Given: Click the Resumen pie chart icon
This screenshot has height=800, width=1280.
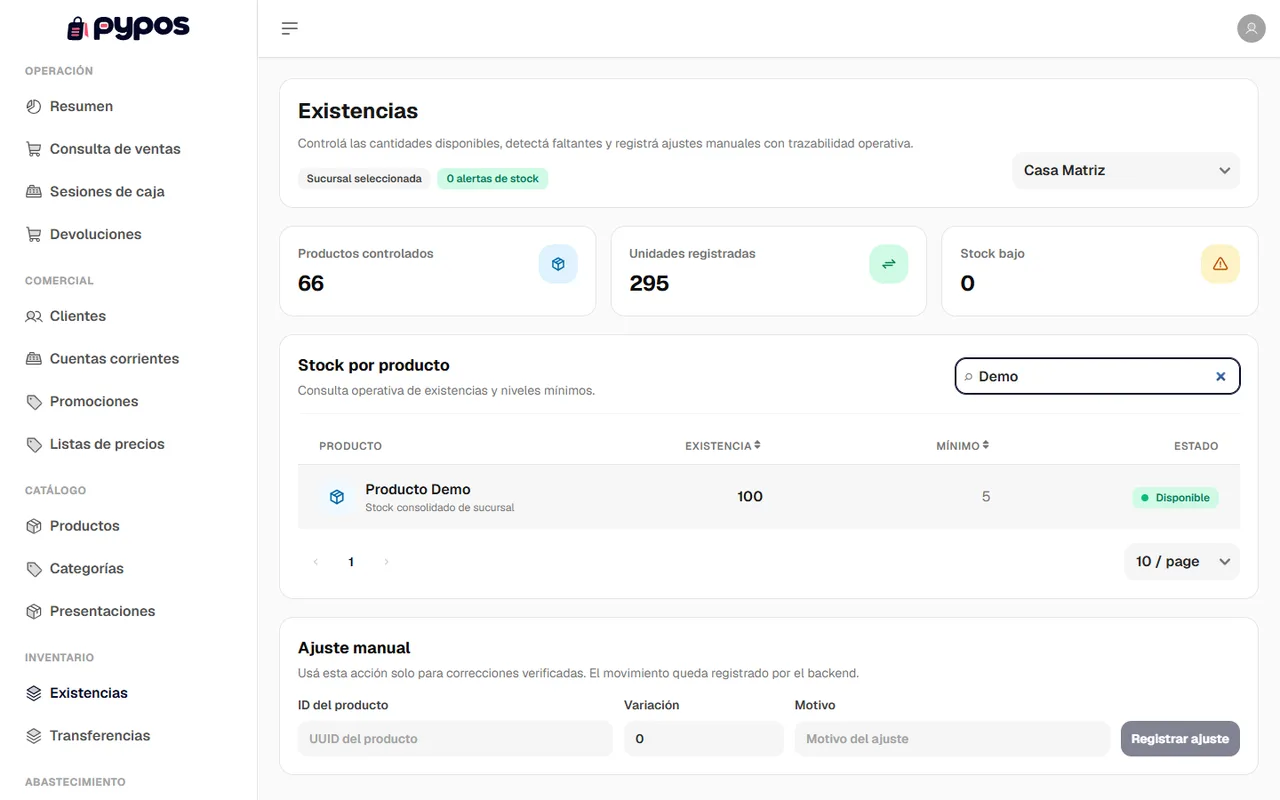Looking at the screenshot, I should tap(34, 106).
